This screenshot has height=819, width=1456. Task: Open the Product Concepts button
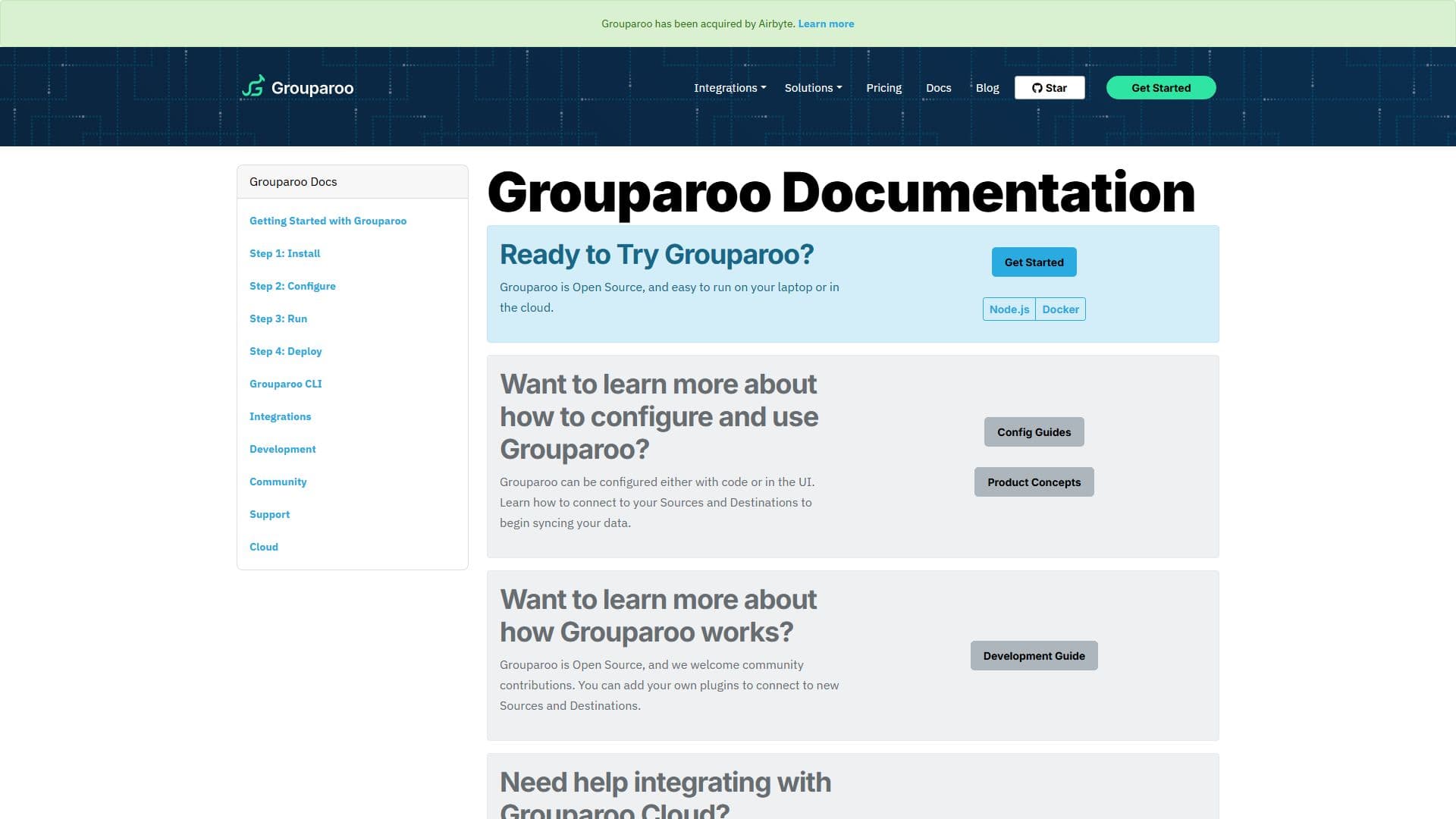coord(1034,482)
